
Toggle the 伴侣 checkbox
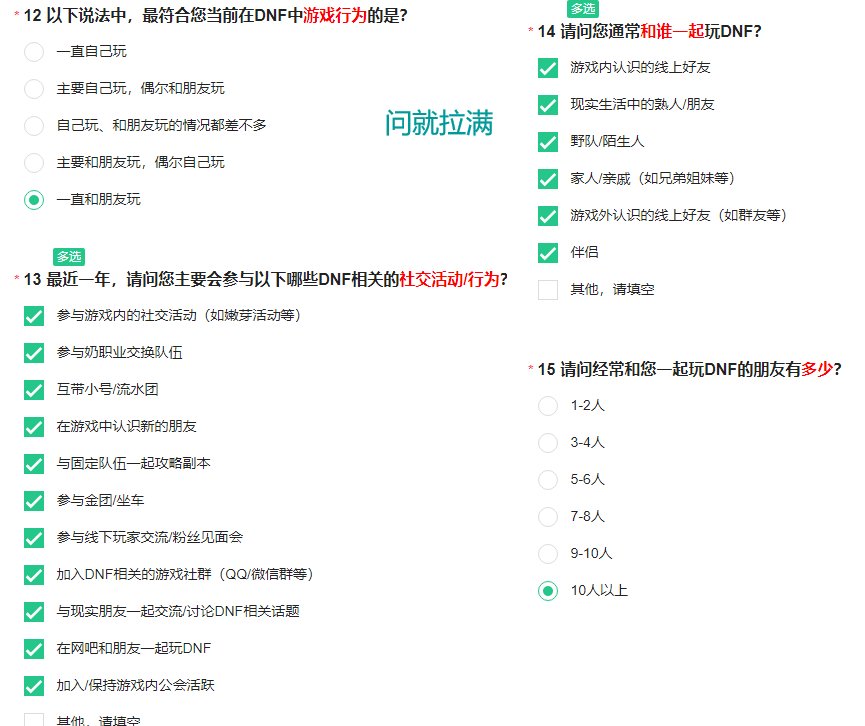point(548,253)
